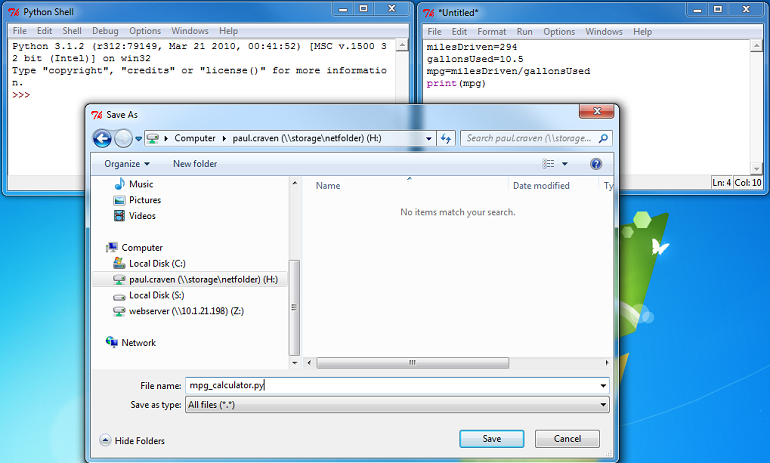Open Run menu in Untitled editor
Image resolution: width=770 pixels, height=463 pixels.
526,31
